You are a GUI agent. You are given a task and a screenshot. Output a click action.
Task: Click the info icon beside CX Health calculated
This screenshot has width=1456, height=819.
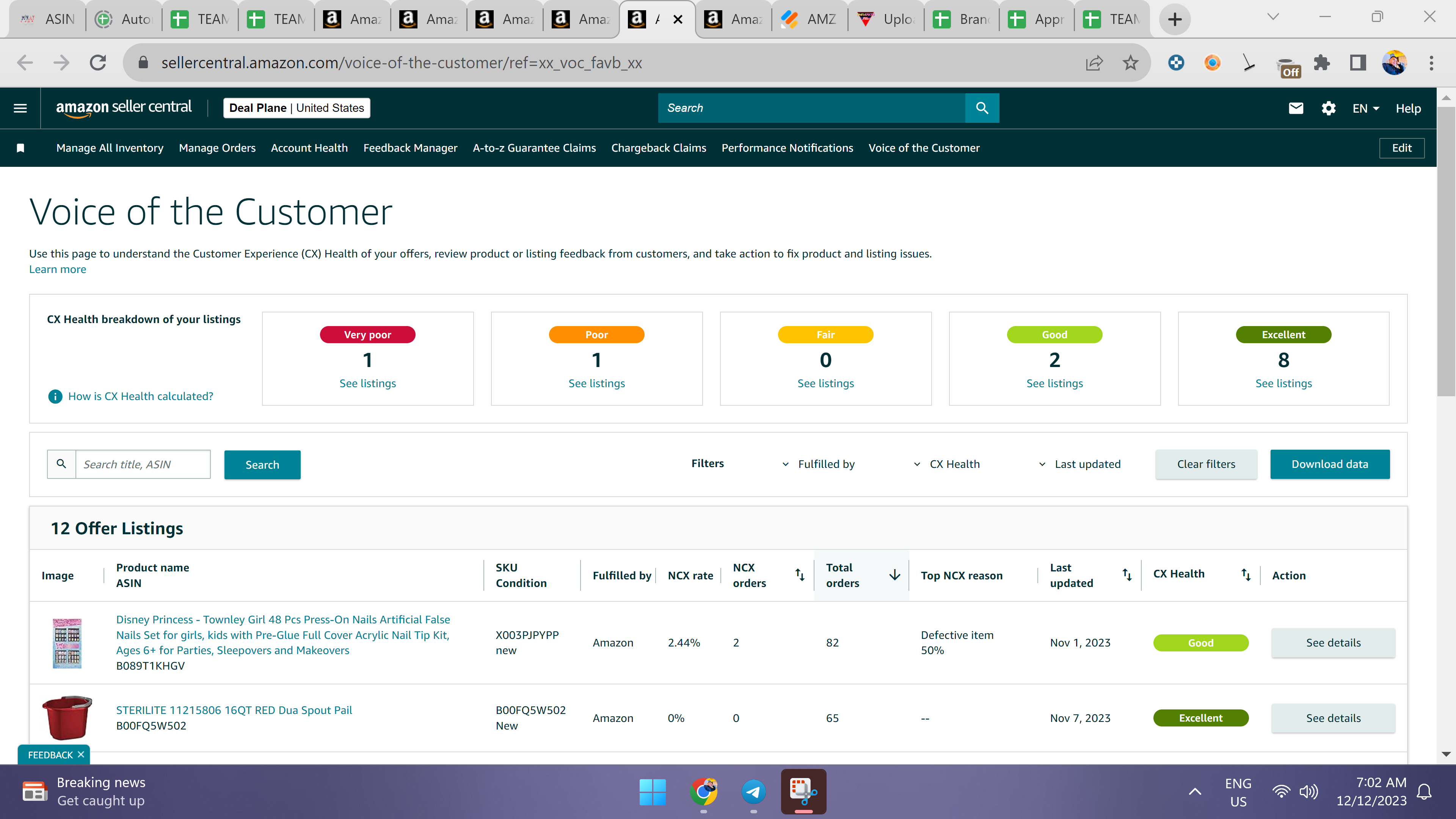[x=55, y=396]
